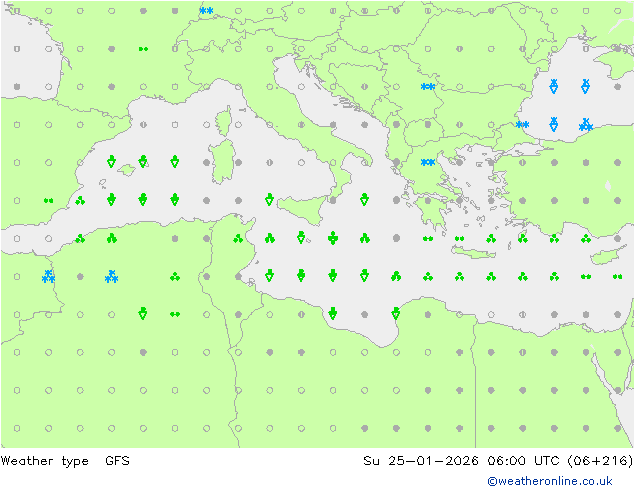Pick the leftmost blue snowflake in Morocco
This screenshot has width=634, height=490.
click(48, 276)
